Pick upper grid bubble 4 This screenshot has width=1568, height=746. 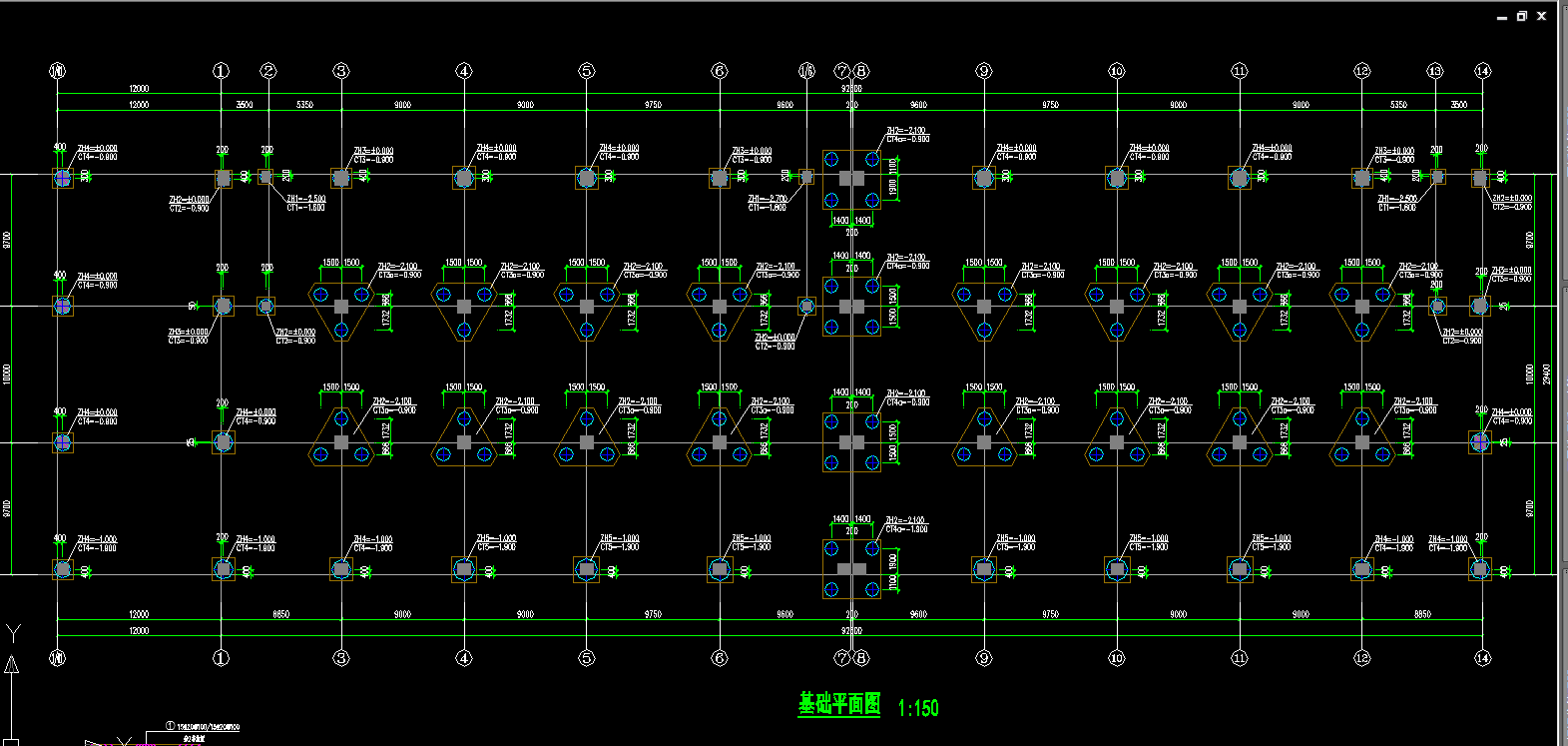[x=464, y=71]
